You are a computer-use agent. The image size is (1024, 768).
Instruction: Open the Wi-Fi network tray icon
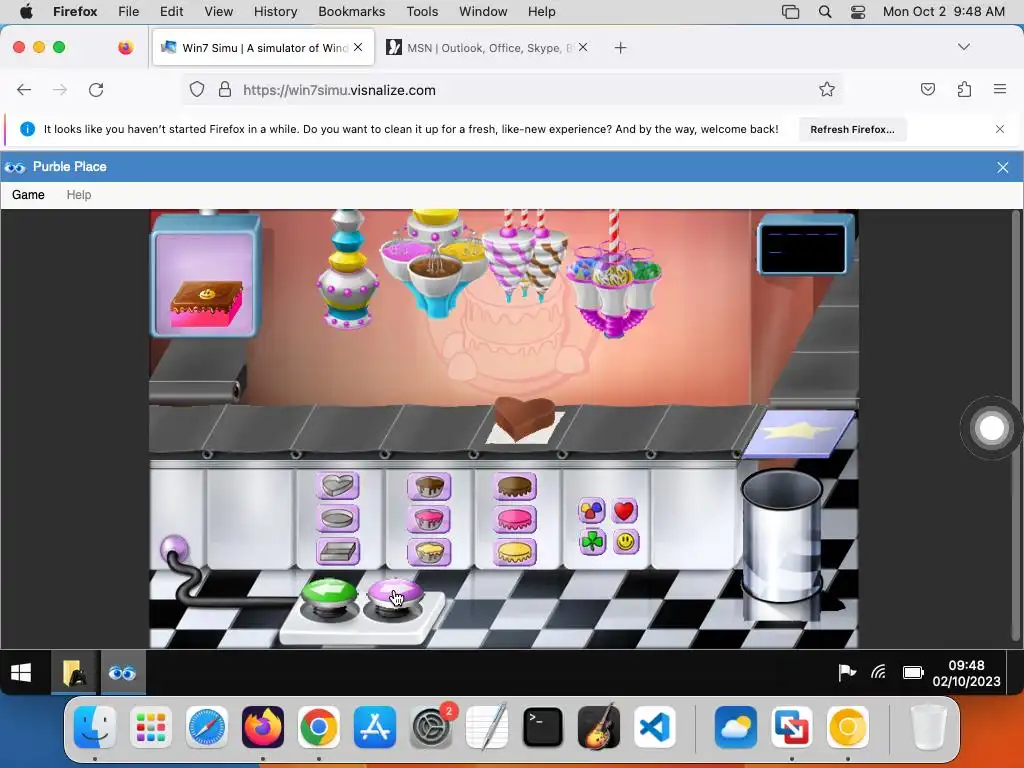coord(879,672)
